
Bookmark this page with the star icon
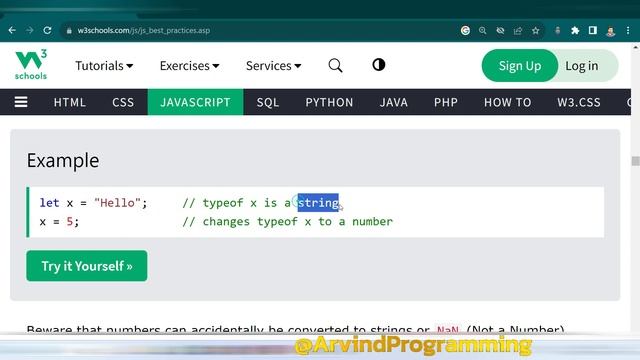(536, 31)
